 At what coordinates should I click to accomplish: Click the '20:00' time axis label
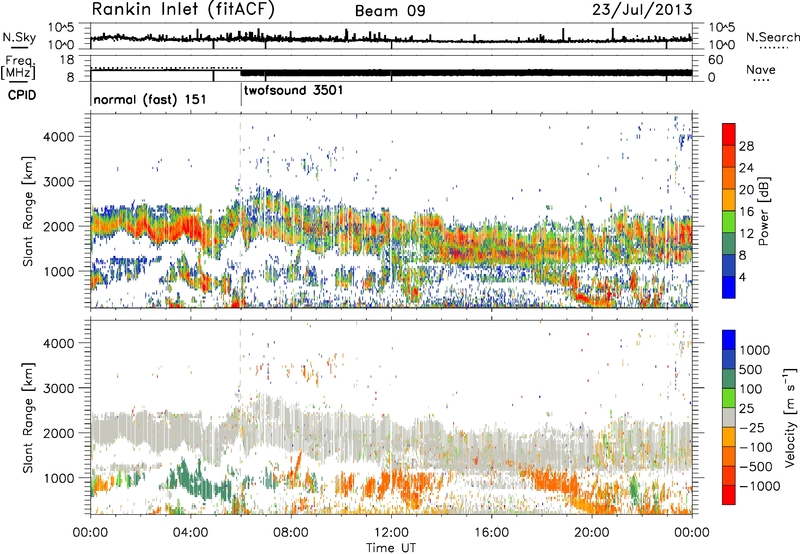pyautogui.click(x=591, y=533)
